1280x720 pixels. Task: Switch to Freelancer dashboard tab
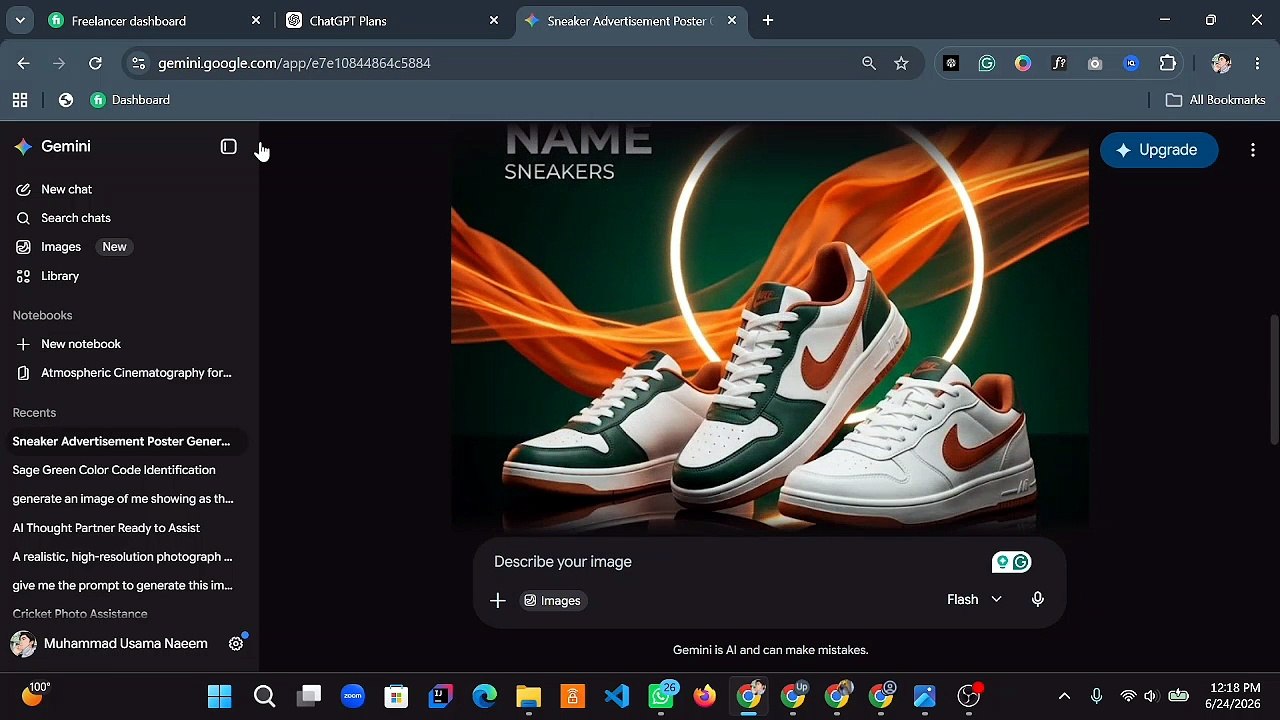pos(153,20)
